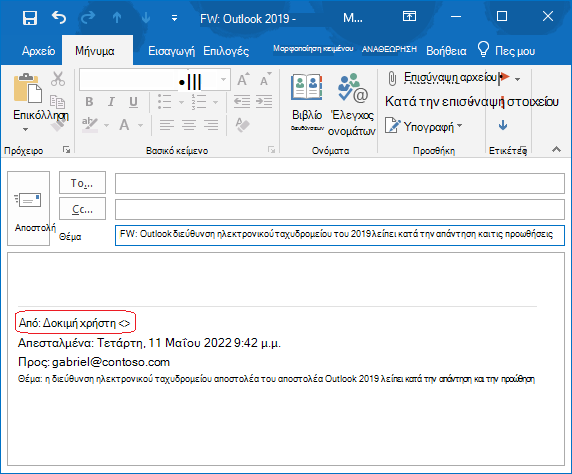Switch to the Εισαγωγή tab
This screenshot has height=474, width=572.
171,51
